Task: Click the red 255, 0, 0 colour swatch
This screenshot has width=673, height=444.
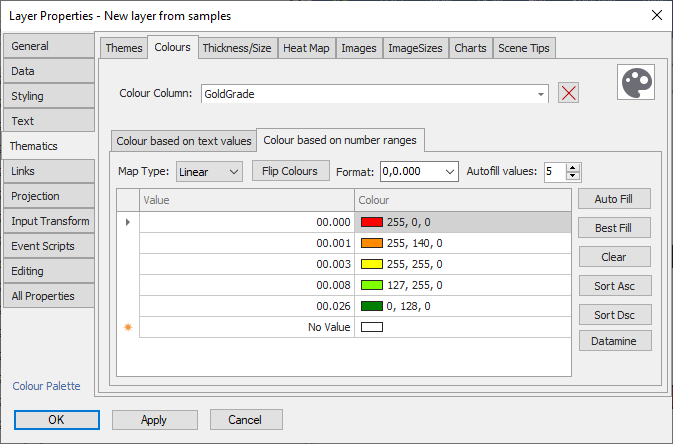Action: point(371,222)
